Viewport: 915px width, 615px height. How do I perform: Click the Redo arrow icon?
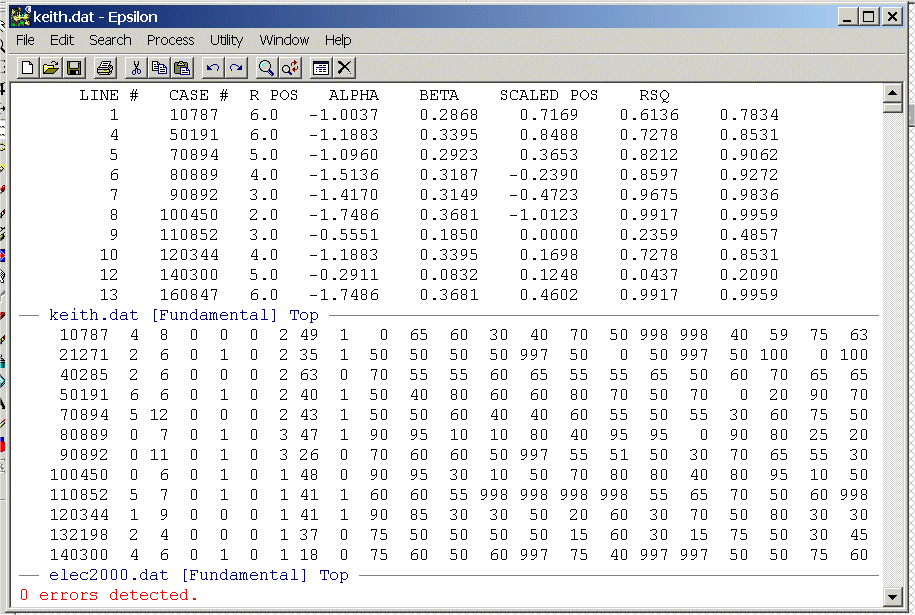[x=235, y=68]
